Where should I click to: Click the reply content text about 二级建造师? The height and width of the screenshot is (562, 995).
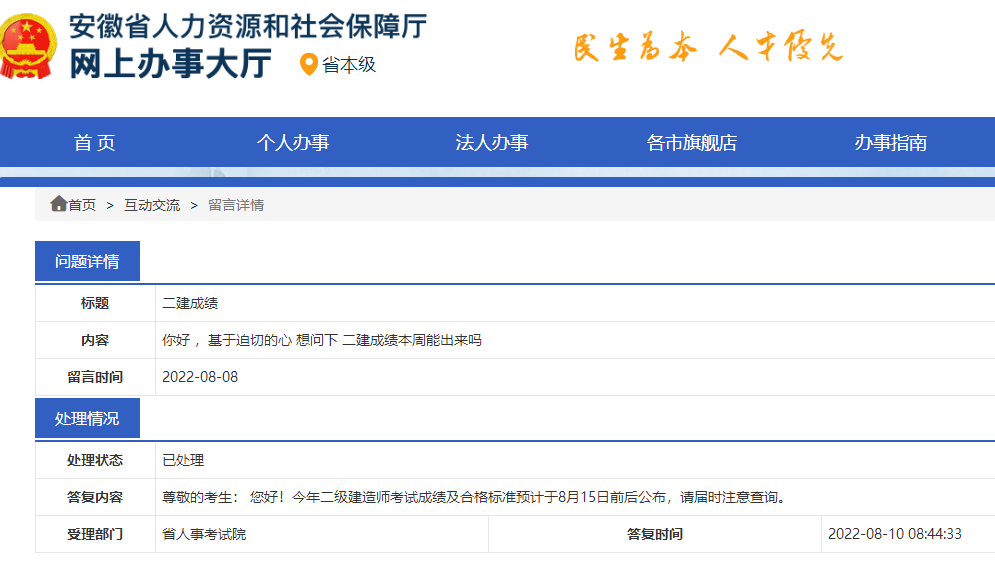473,497
